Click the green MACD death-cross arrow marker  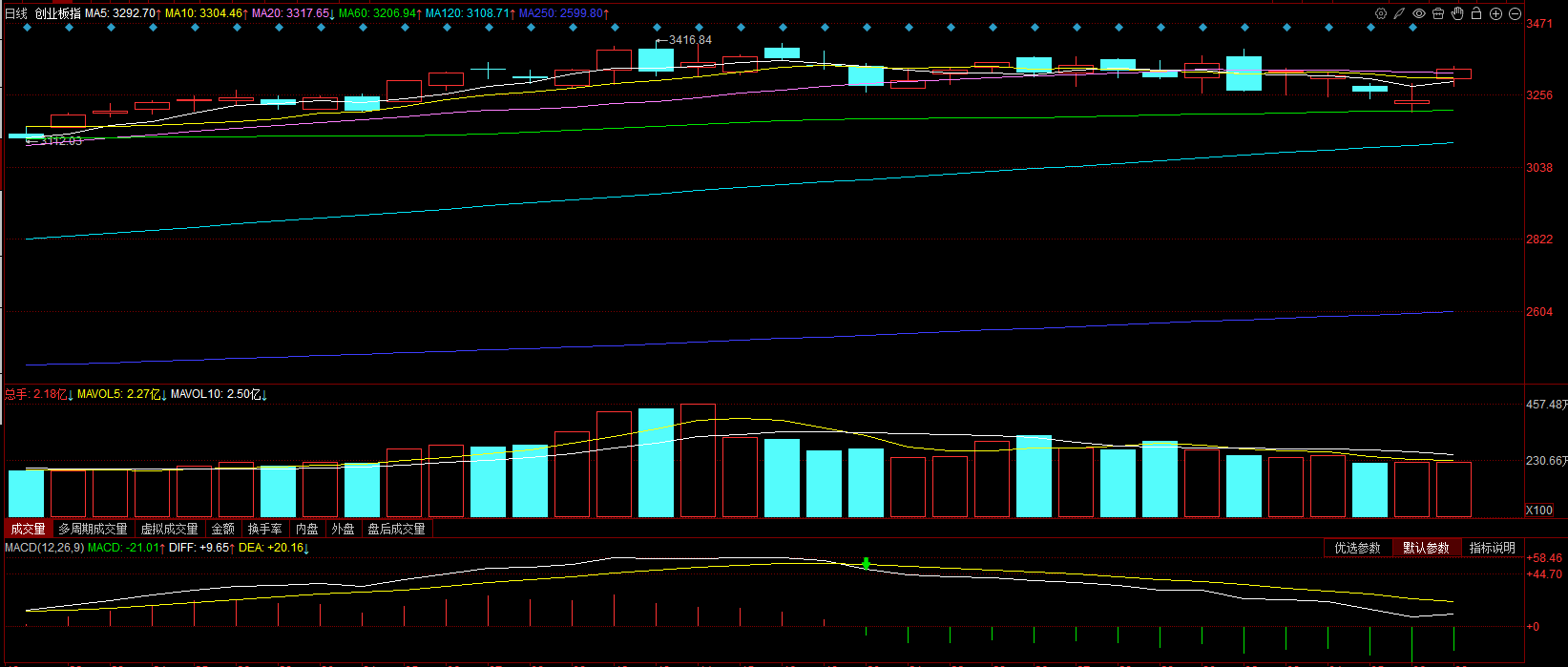pos(866,564)
